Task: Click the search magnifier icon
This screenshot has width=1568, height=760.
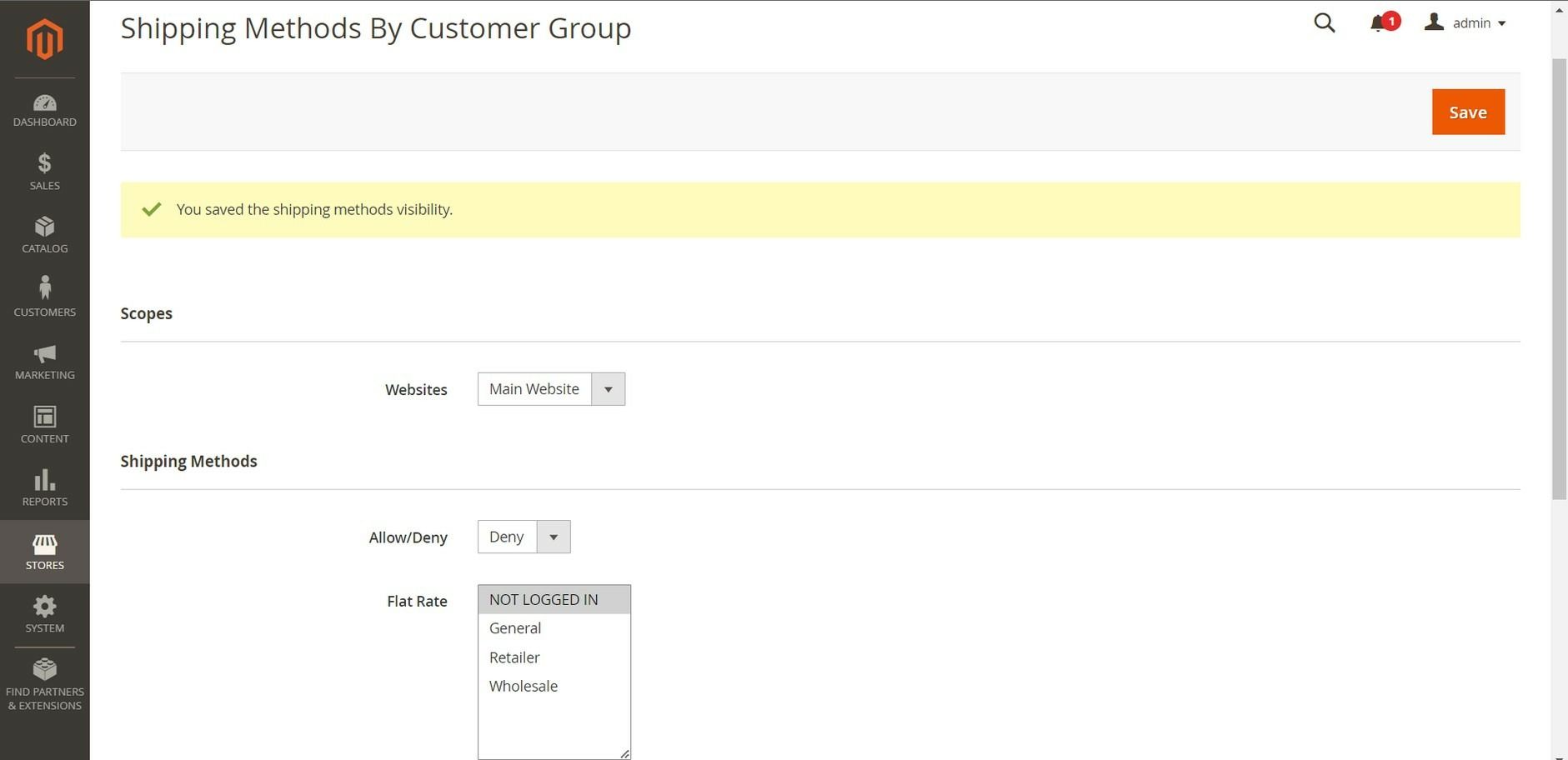Action: click(x=1324, y=23)
